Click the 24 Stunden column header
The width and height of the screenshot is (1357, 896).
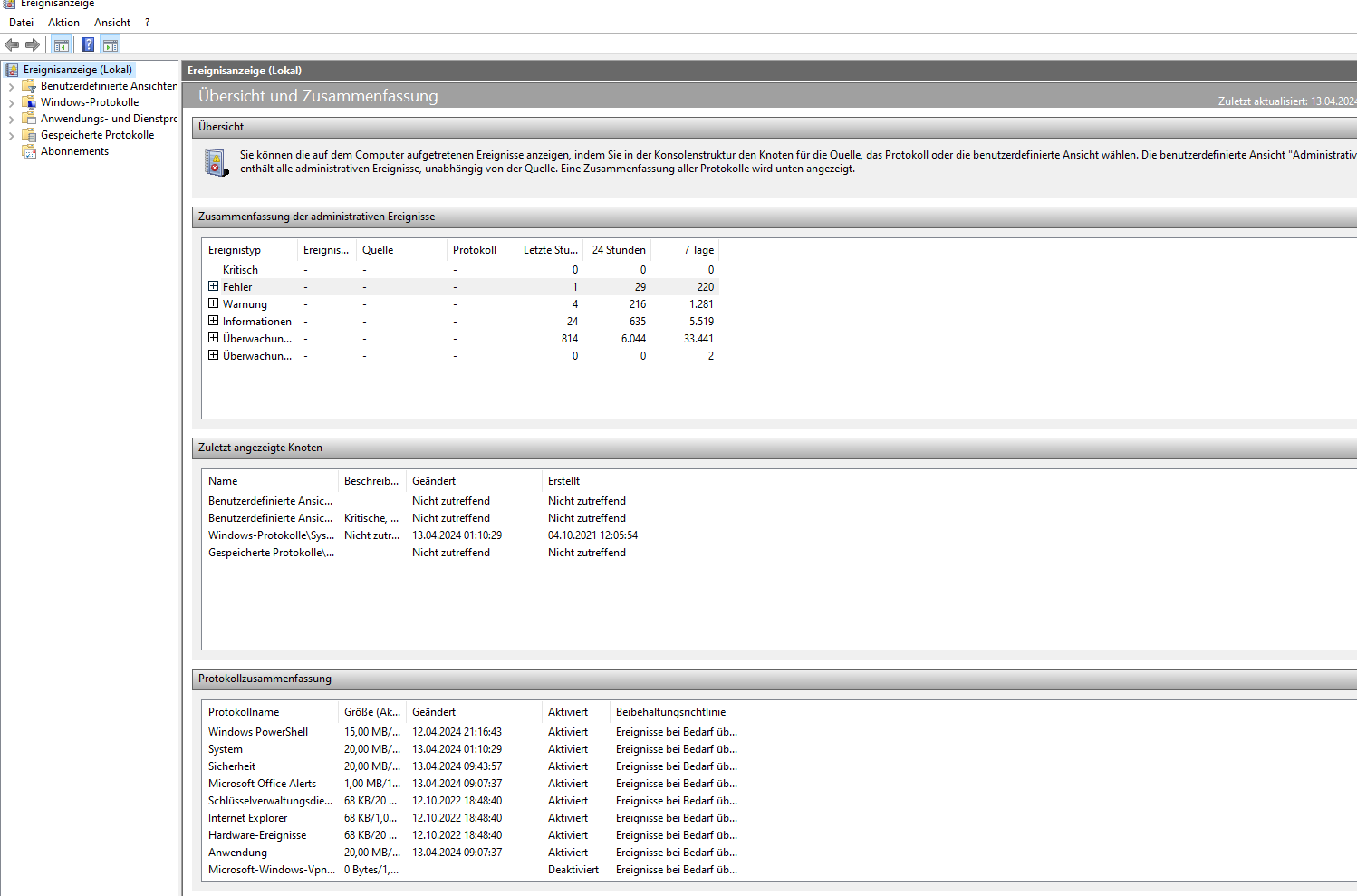pyautogui.click(x=619, y=250)
